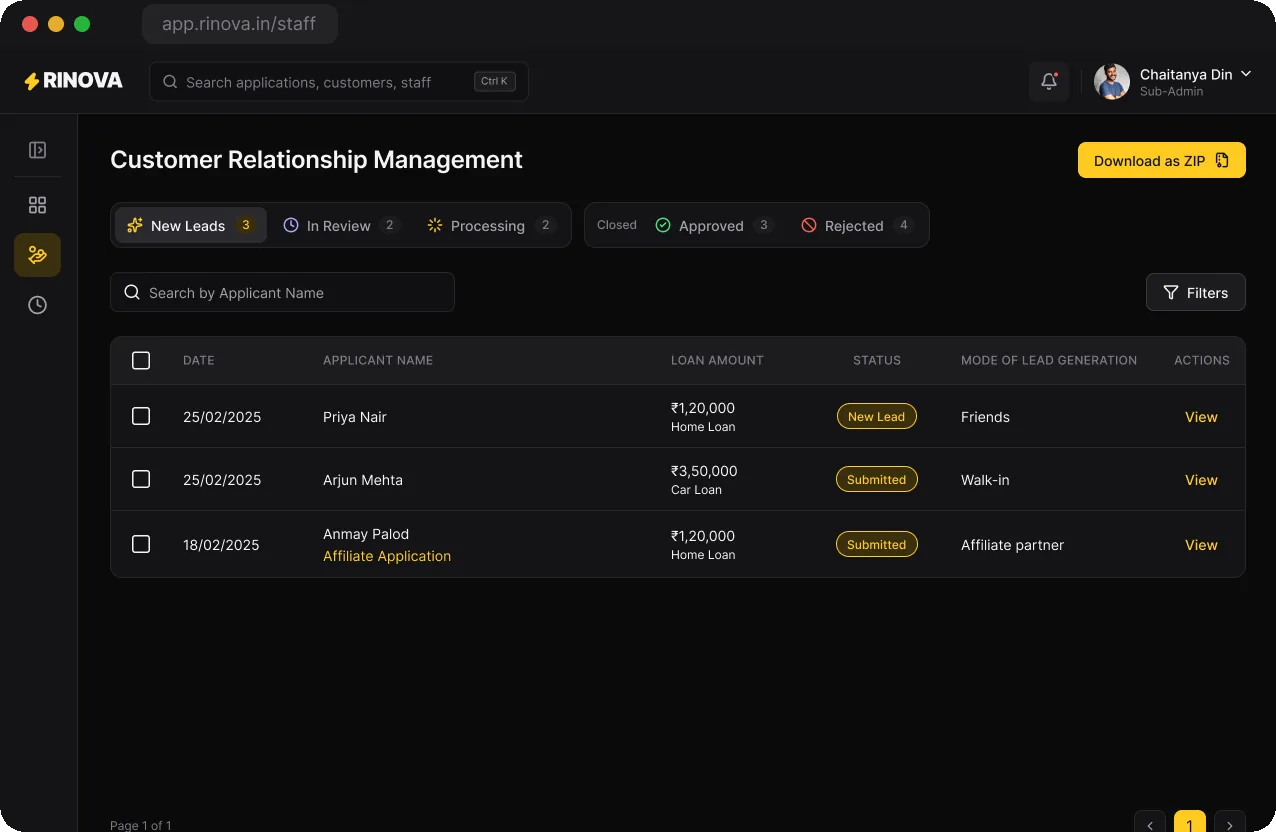Click the magnifier icon in applicant search

pyautogui.click(x=131, y=292)
